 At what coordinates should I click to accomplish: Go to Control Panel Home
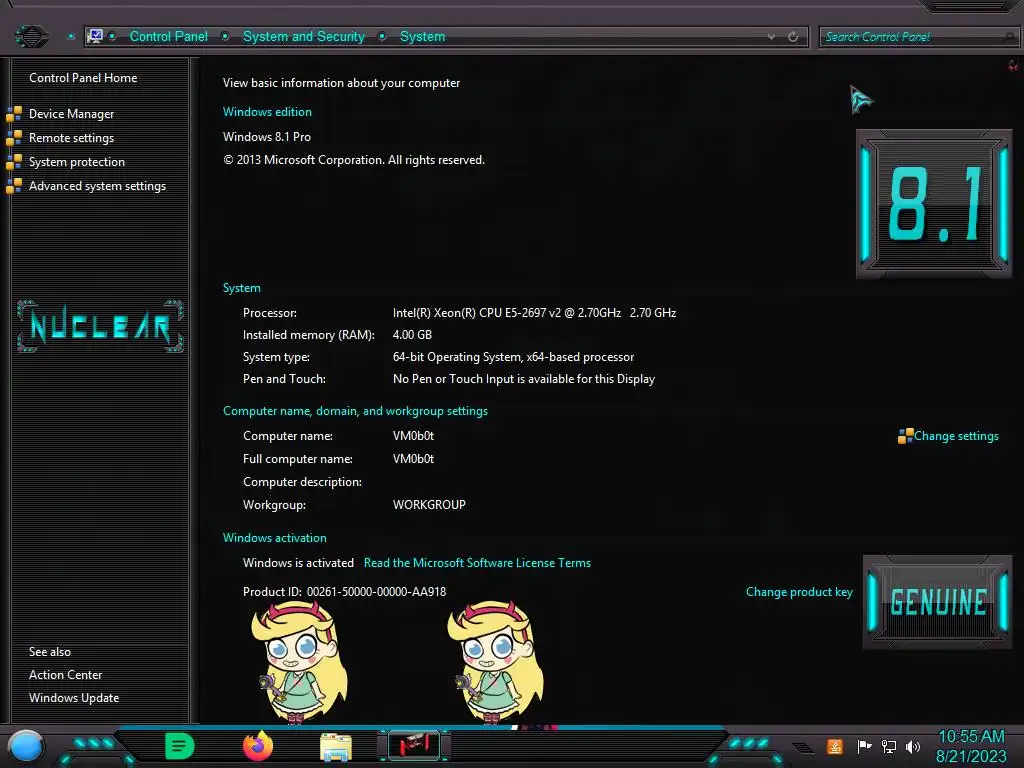click(83, 78)
